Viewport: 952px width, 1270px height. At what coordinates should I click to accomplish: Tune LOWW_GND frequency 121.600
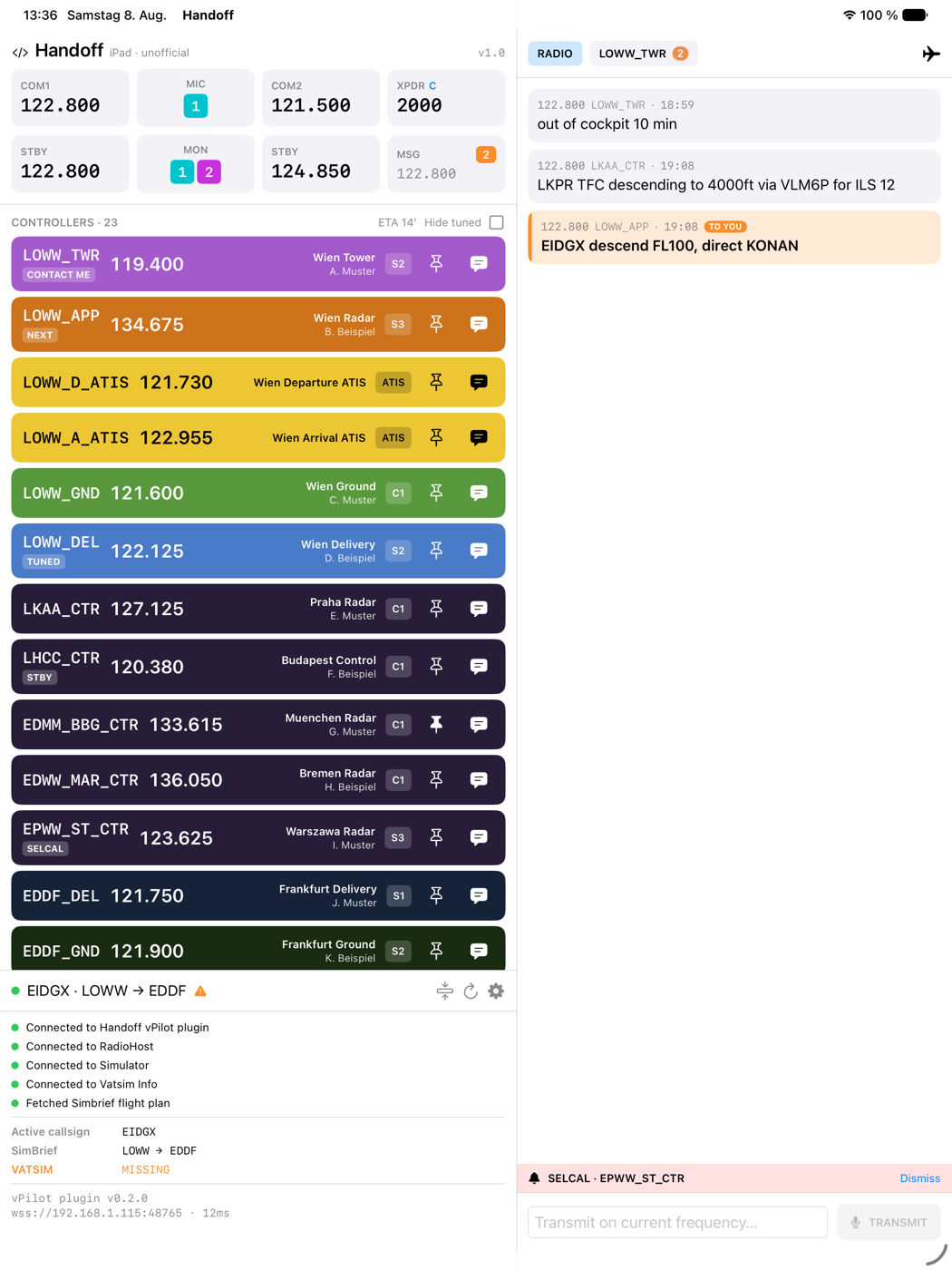pos(147,493)
